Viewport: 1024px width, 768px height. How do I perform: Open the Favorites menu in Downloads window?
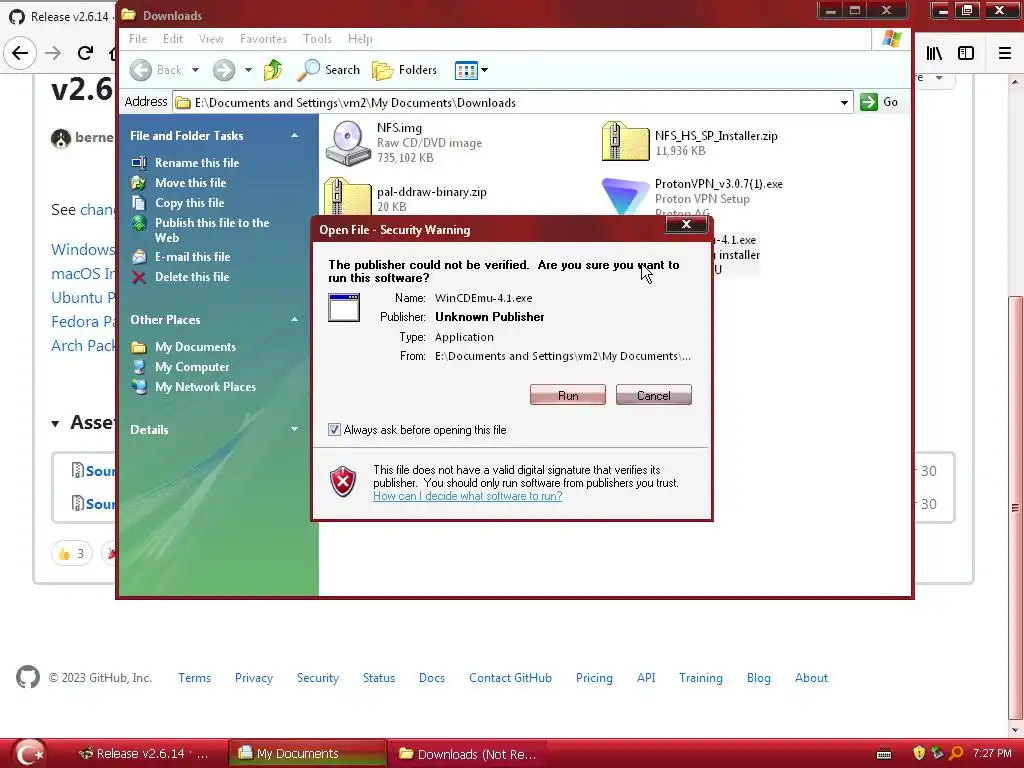point(263,39)
